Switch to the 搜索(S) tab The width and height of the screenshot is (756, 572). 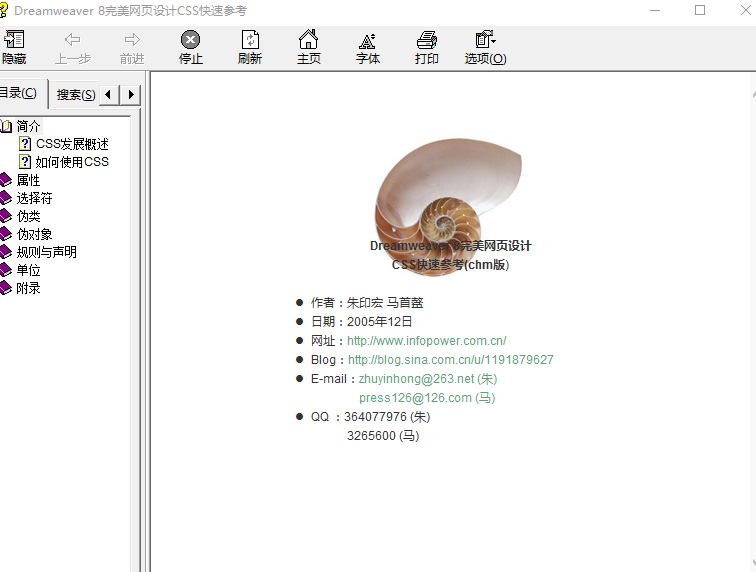point(76,95)
